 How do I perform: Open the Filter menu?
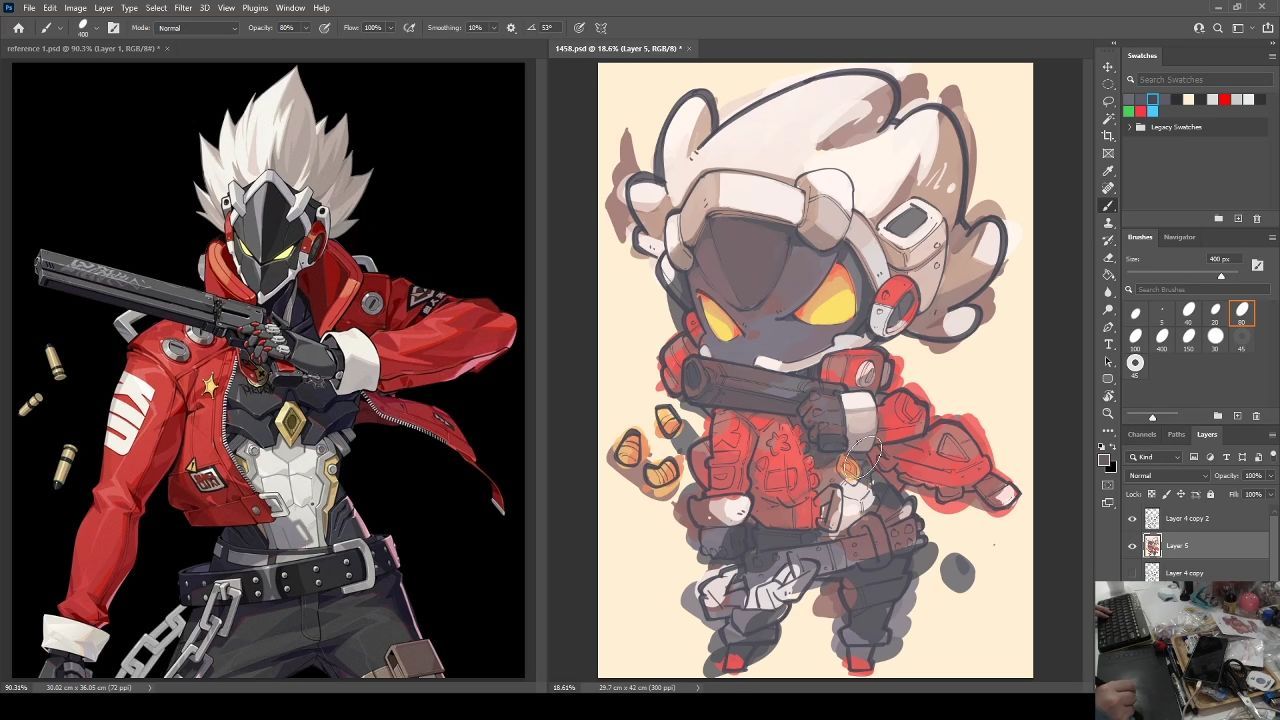pos(183,8)
